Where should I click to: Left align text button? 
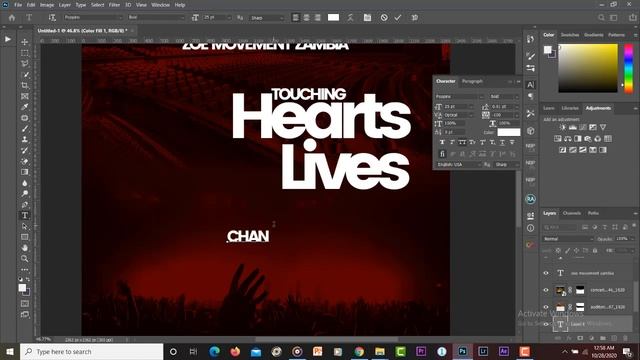tap(296, 18)
